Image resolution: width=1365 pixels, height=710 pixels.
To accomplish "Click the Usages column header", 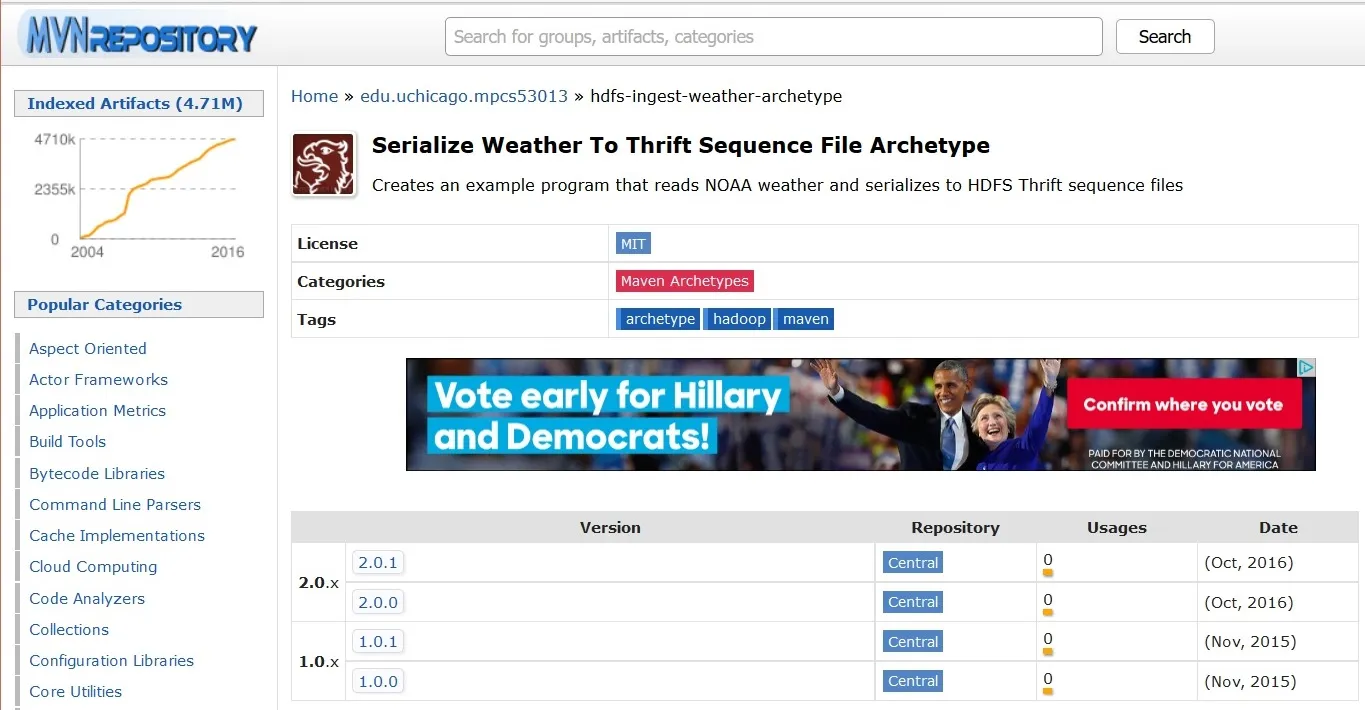I will coord(1117,527).
